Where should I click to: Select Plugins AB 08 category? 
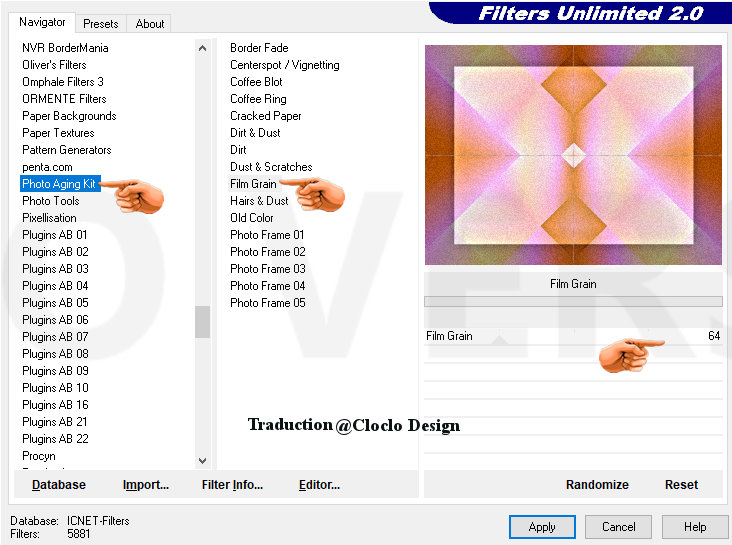(55, 354)
